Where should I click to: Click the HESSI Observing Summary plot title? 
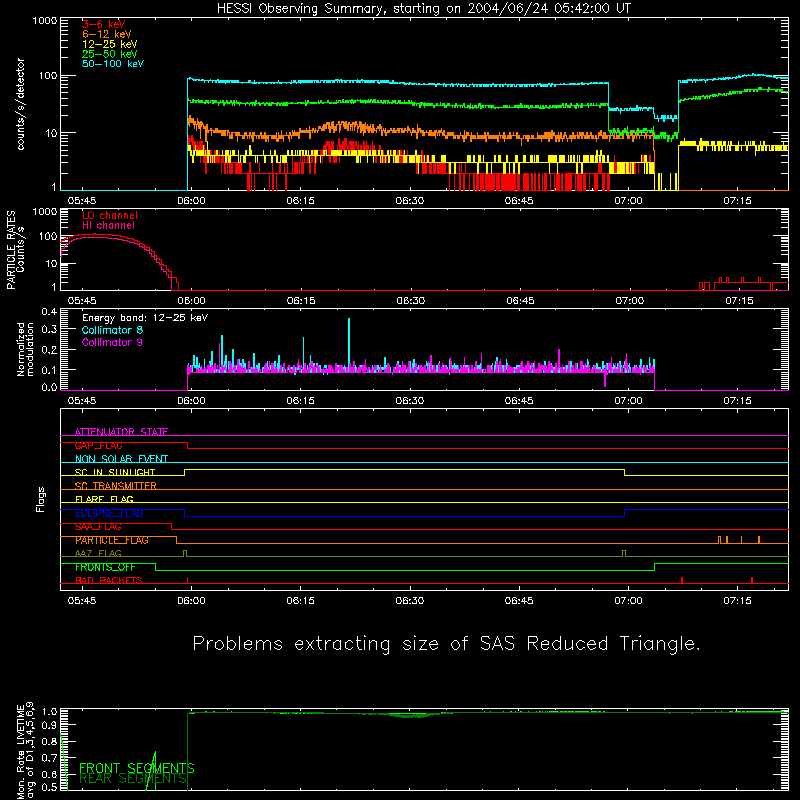pyautogui.click(x=424, y=9)
